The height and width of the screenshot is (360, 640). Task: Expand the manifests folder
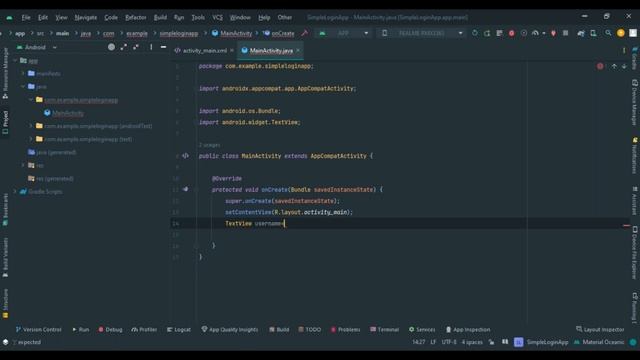pyautogui.click(x=23, y=73)
